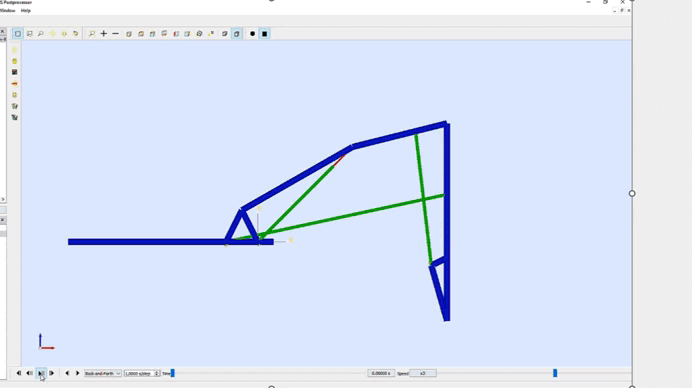This screenshot has width=692, height=388.
Task: Open the Help menu
Action: click(26, 11)
